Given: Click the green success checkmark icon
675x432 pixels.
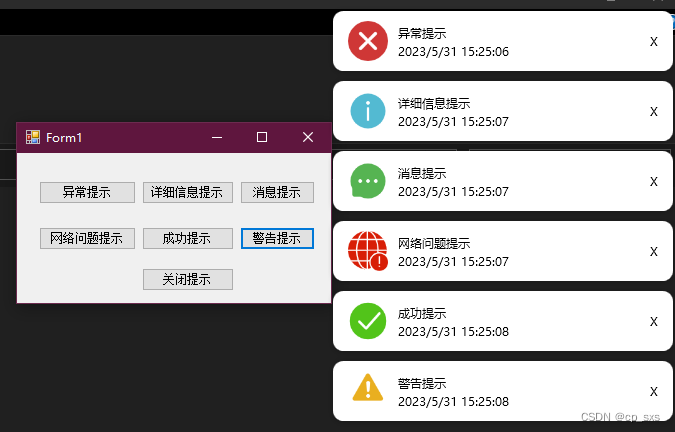Looking at the screenshot, I should [x=368, y=321].
